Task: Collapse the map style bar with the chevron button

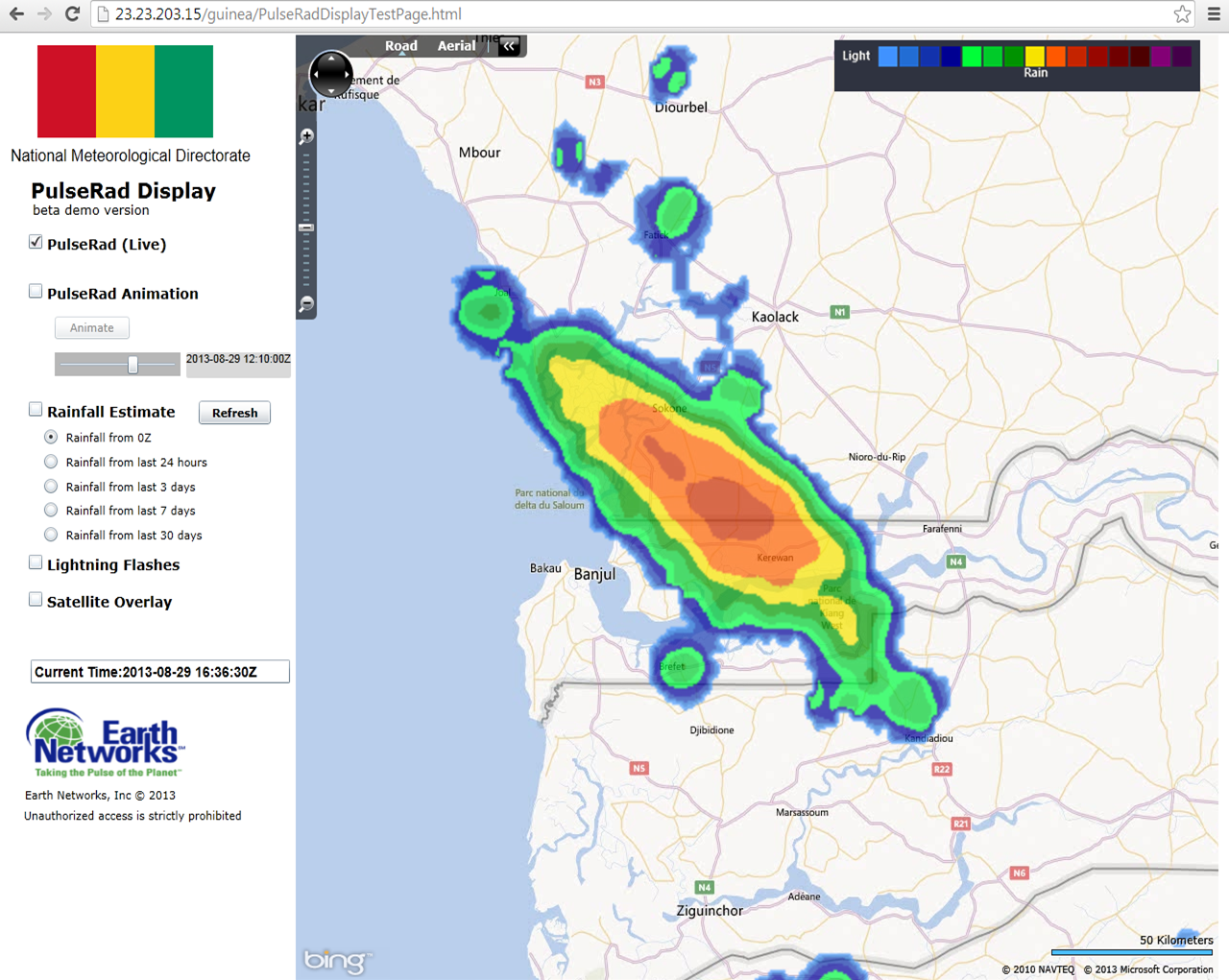Action: pyautogui.click(x=509, y=45)
